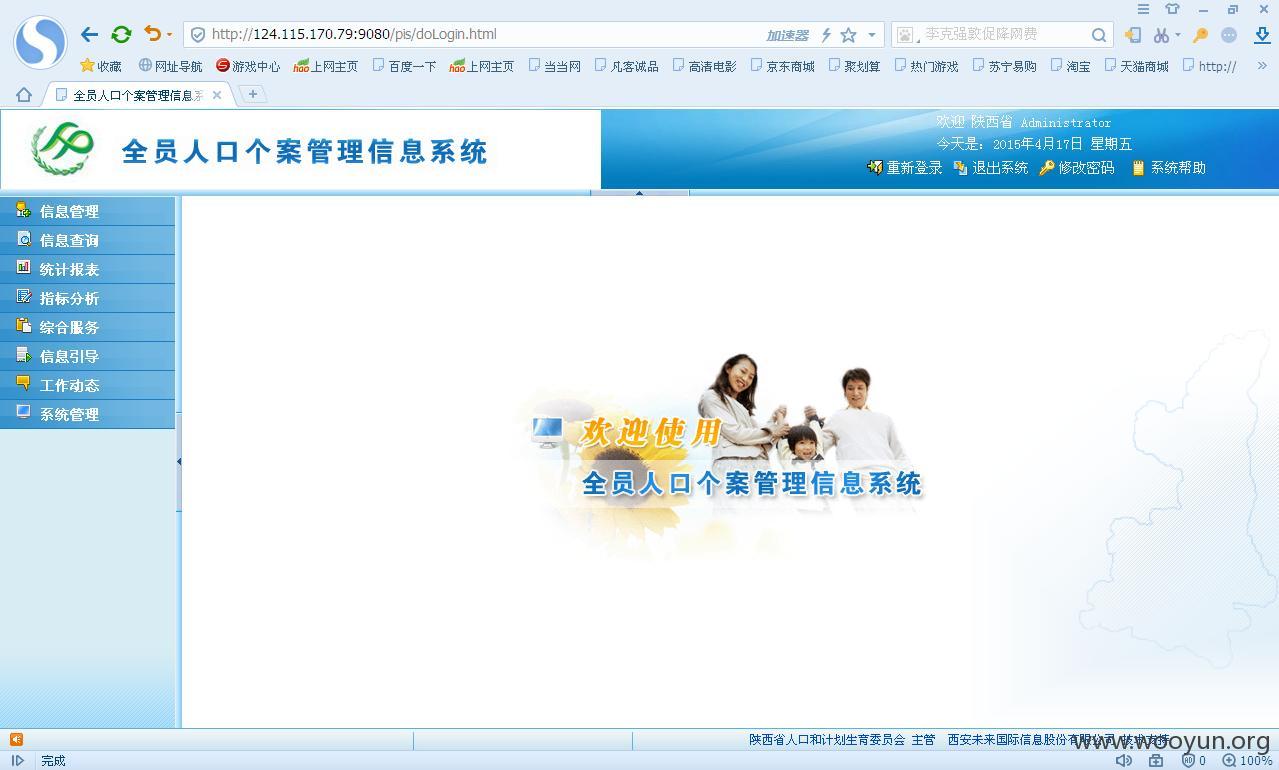Viewport: 1279px width, 770px height.
Task: Click 综合服务 clipboard icon
Action: click(x=23, y=325)
